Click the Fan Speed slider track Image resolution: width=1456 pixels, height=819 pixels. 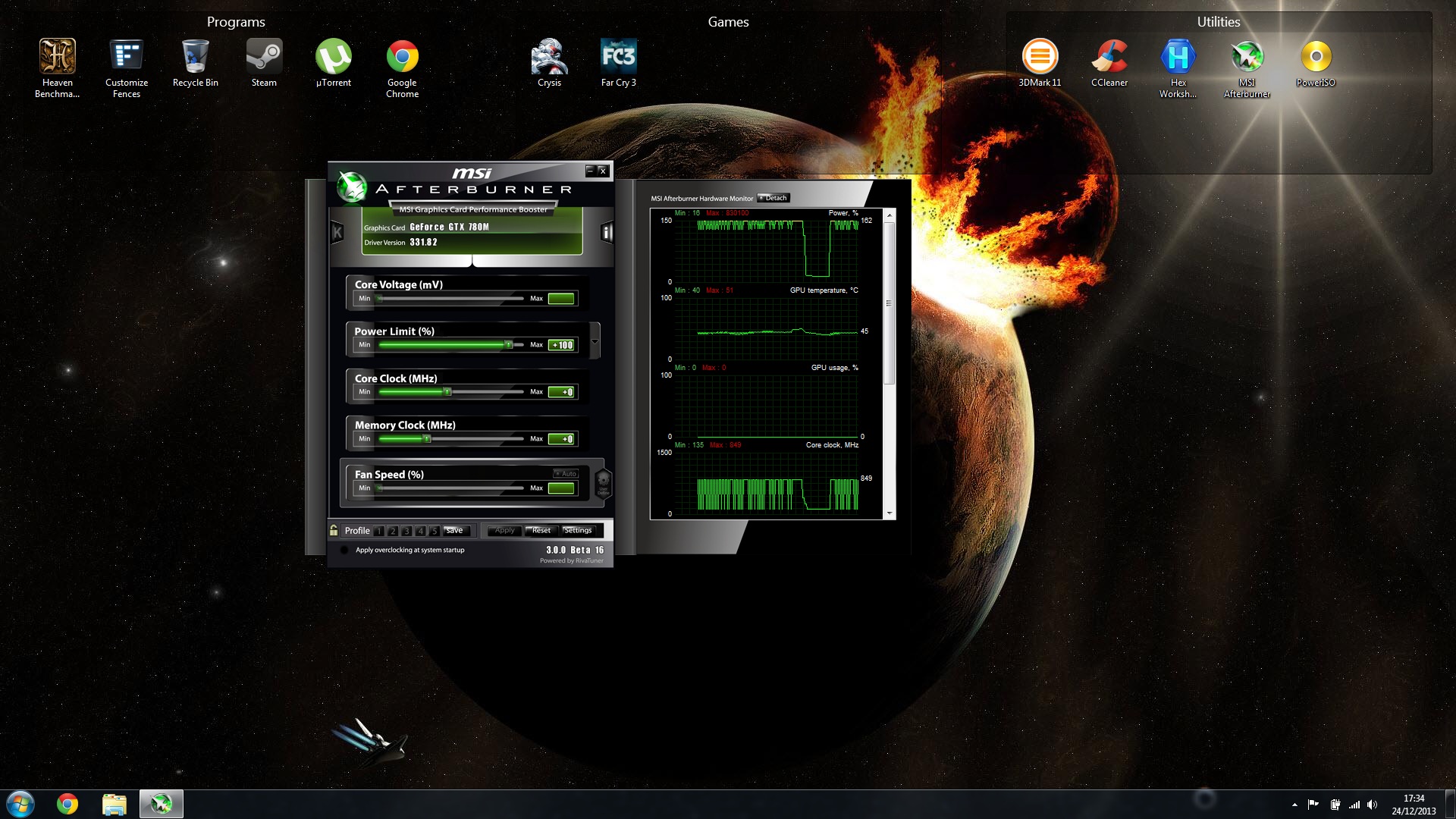(x=451, y=488)
